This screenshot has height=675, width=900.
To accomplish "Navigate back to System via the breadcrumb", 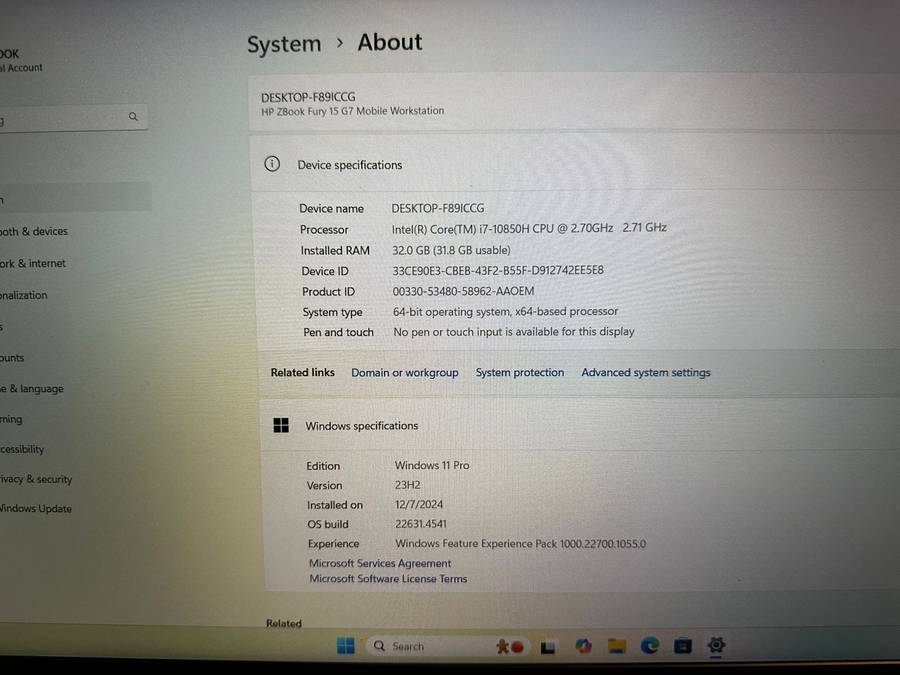I will point(284,43).
